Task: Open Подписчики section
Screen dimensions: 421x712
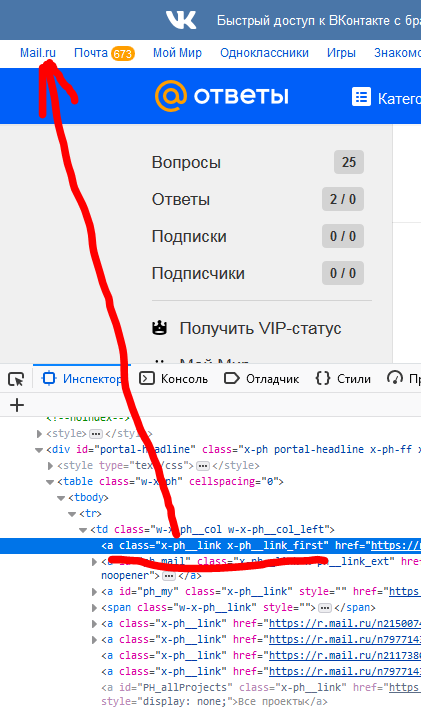Action: point(198,273)
